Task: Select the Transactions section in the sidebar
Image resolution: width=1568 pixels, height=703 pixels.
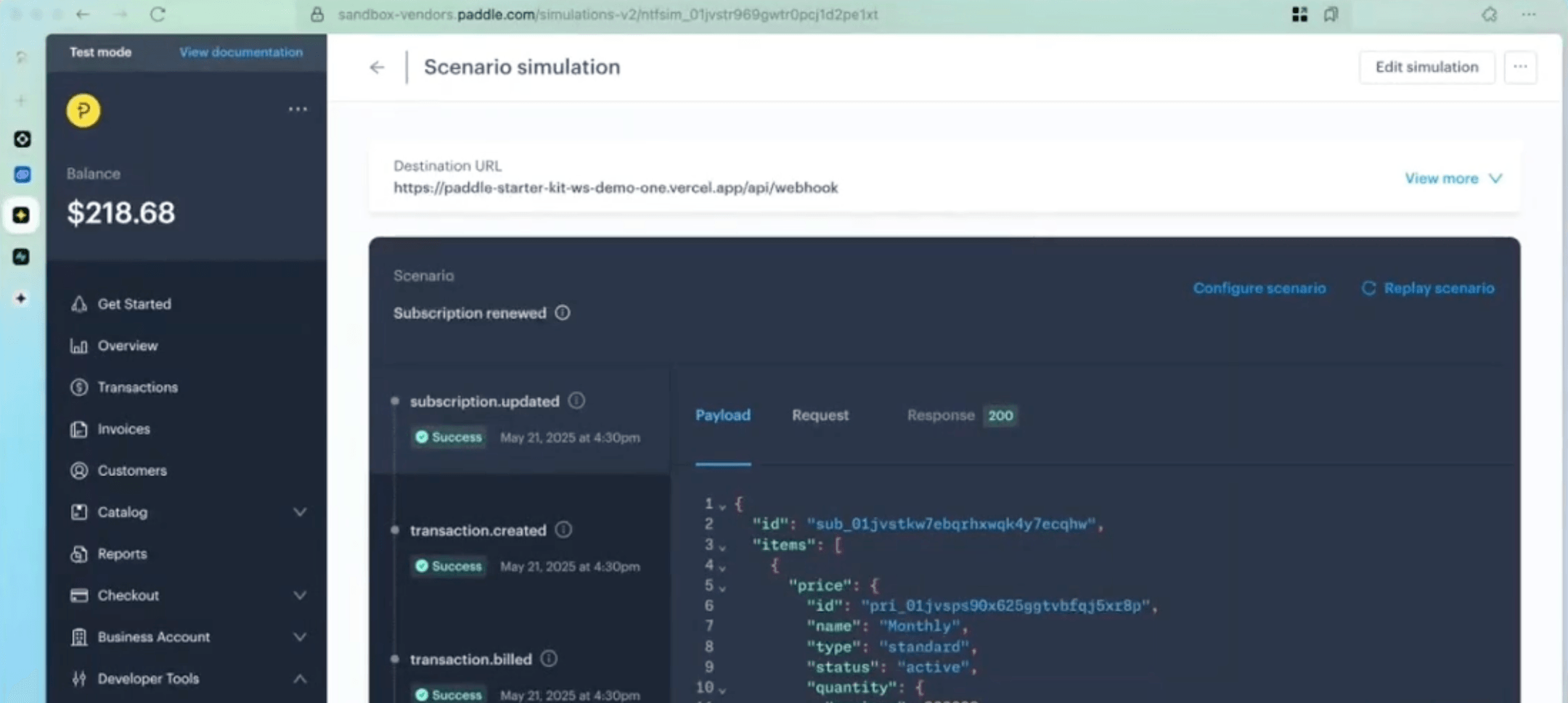Action: tap(136, 387)
